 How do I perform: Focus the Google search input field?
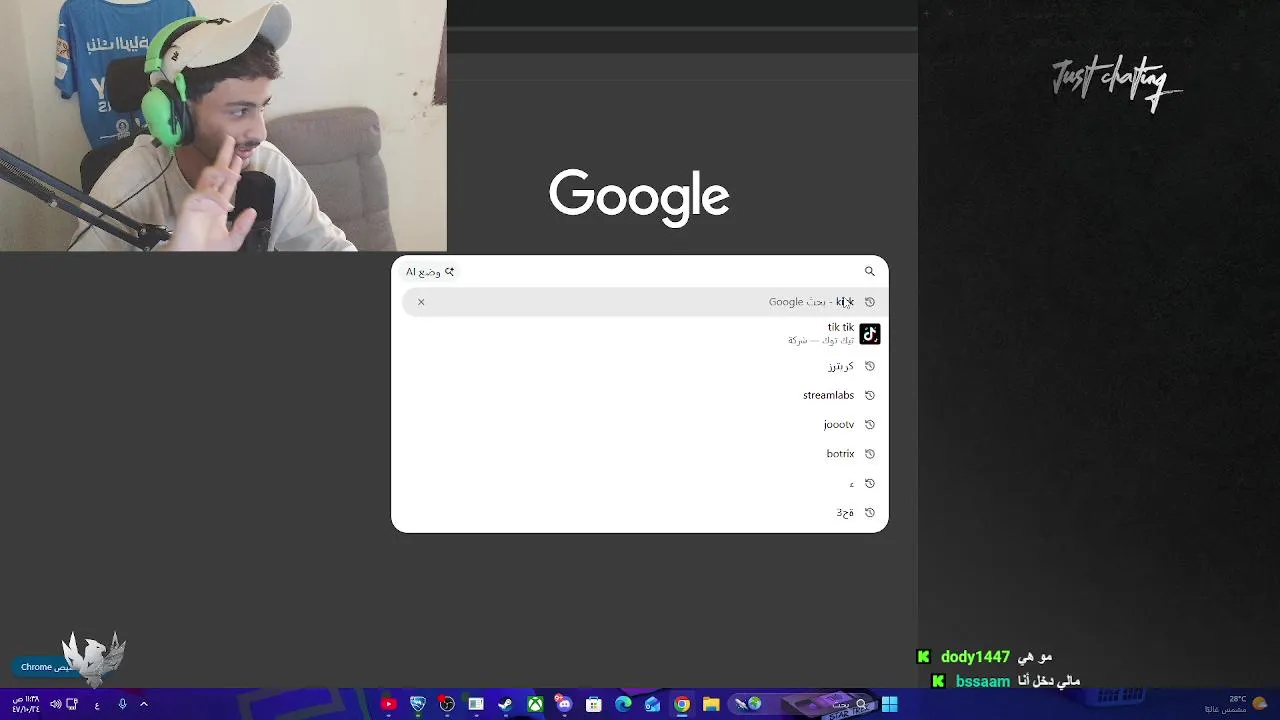coord(660,271)
